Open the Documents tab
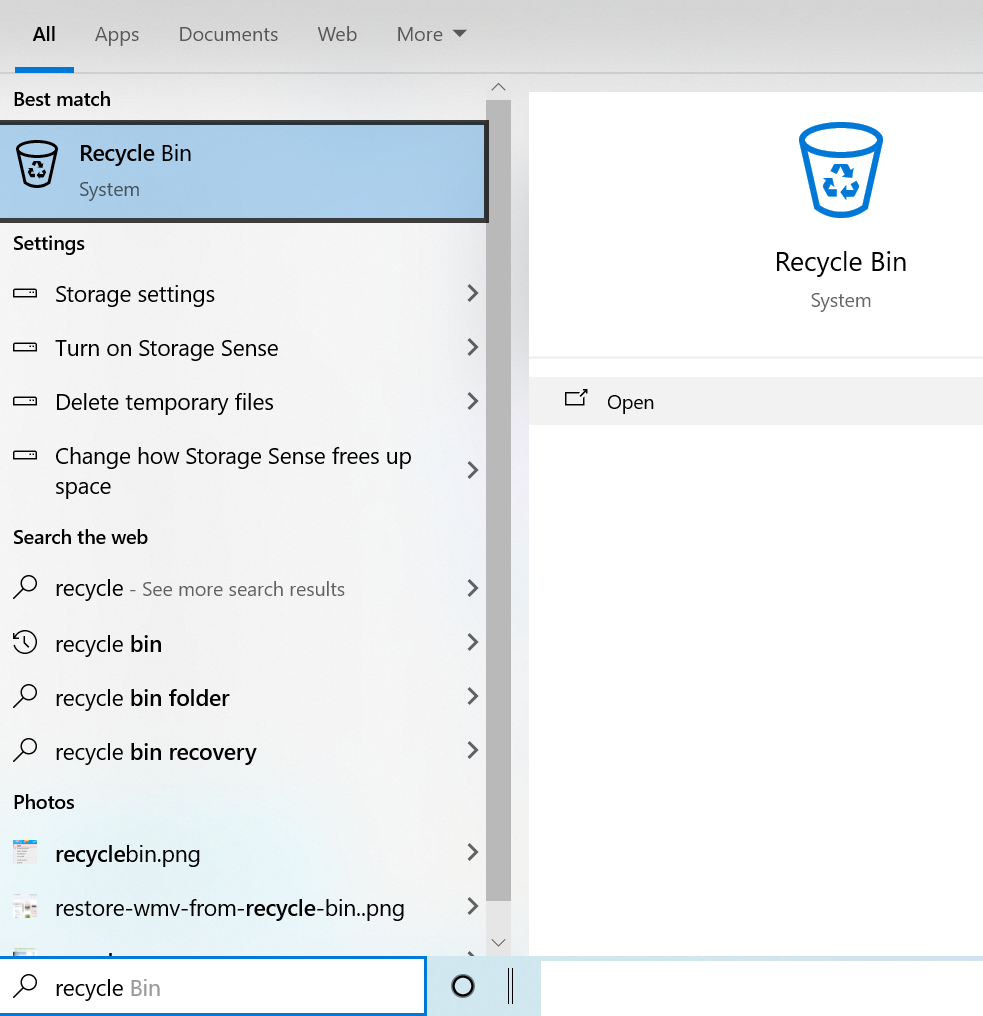The width and height of the screenshot is (983, 1016). point(228,34)
